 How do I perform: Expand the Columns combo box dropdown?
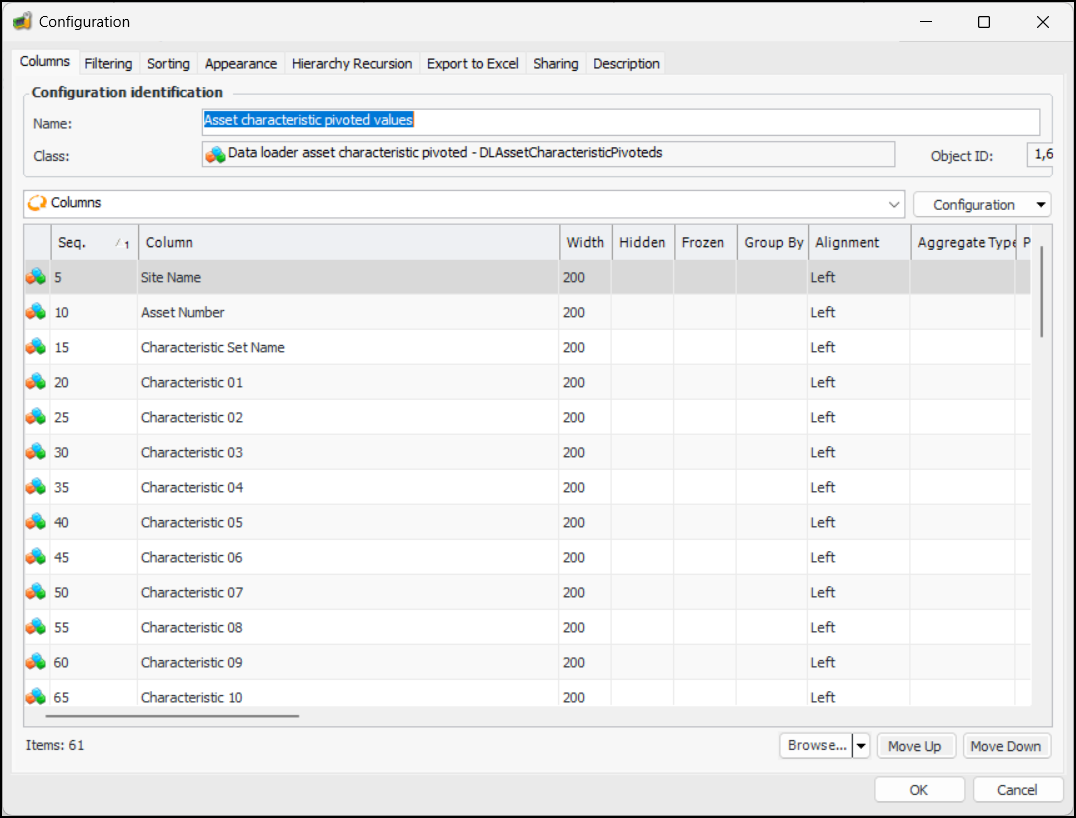[894, 204]
